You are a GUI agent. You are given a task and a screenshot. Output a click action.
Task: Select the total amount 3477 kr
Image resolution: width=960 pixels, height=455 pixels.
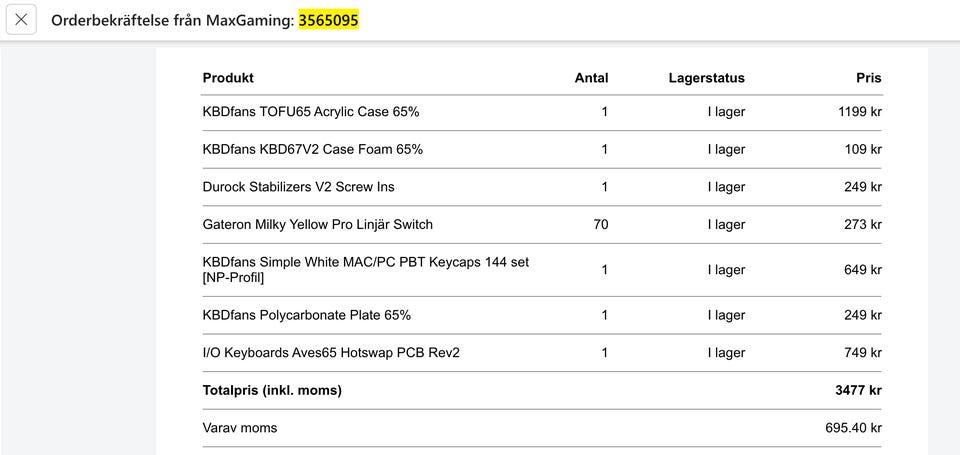(858, 390)
